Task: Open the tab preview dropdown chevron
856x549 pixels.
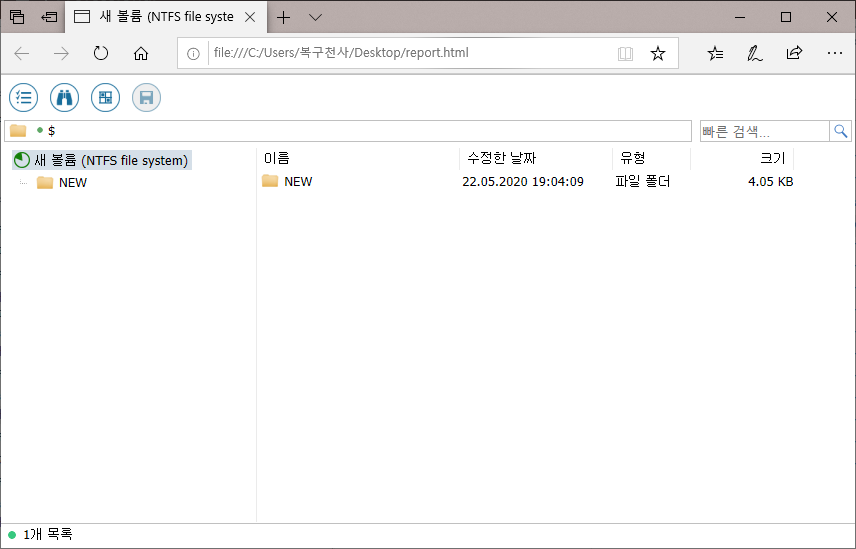Action: 315,17
